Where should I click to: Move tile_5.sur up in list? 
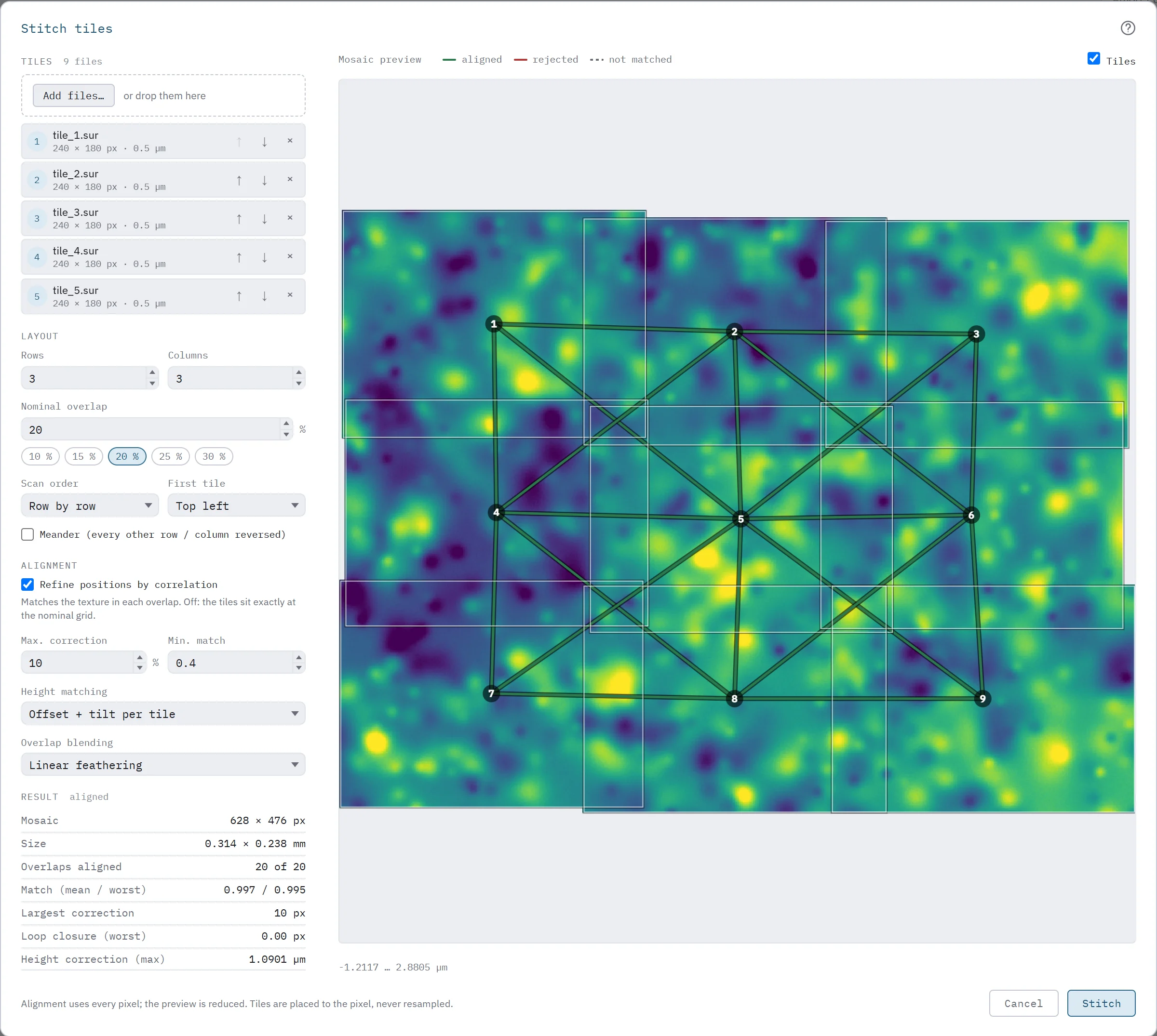239,296
